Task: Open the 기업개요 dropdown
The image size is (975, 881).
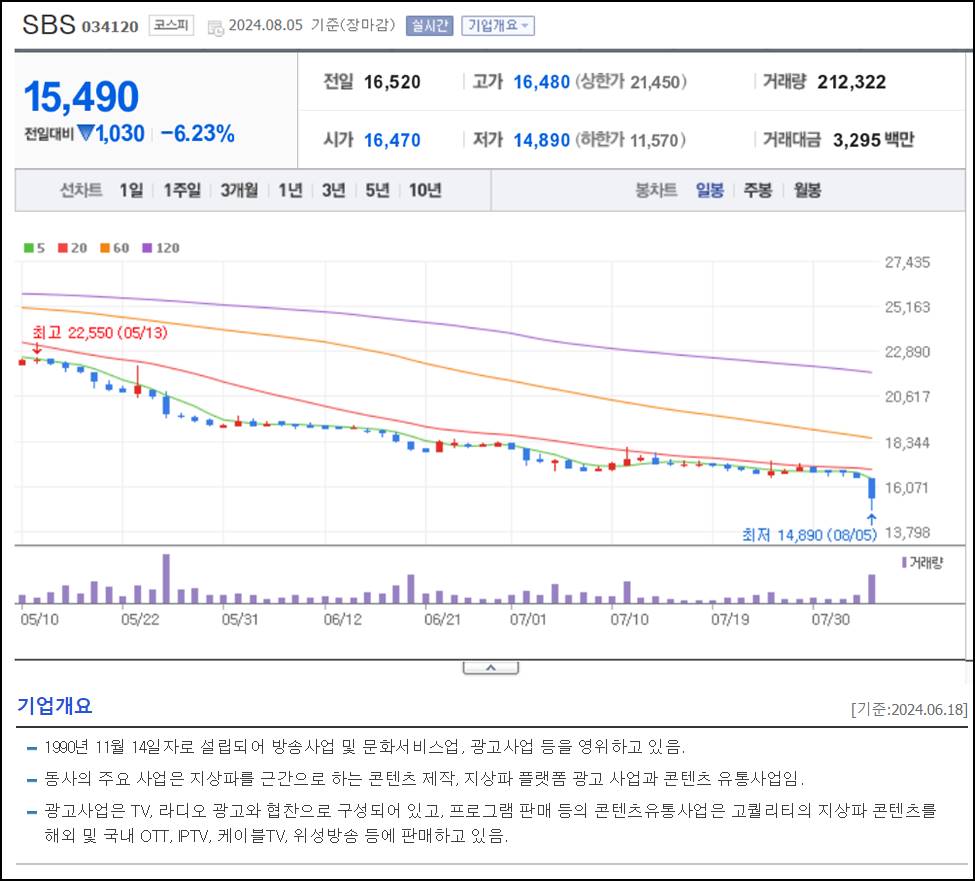Action: (497, 25)
